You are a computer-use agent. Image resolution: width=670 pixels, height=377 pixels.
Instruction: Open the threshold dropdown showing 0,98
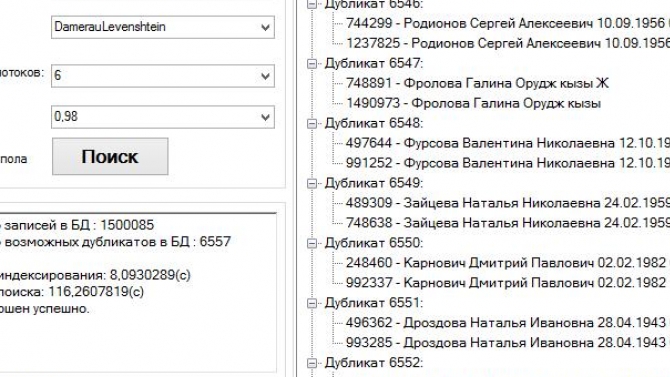click(162, 116)
